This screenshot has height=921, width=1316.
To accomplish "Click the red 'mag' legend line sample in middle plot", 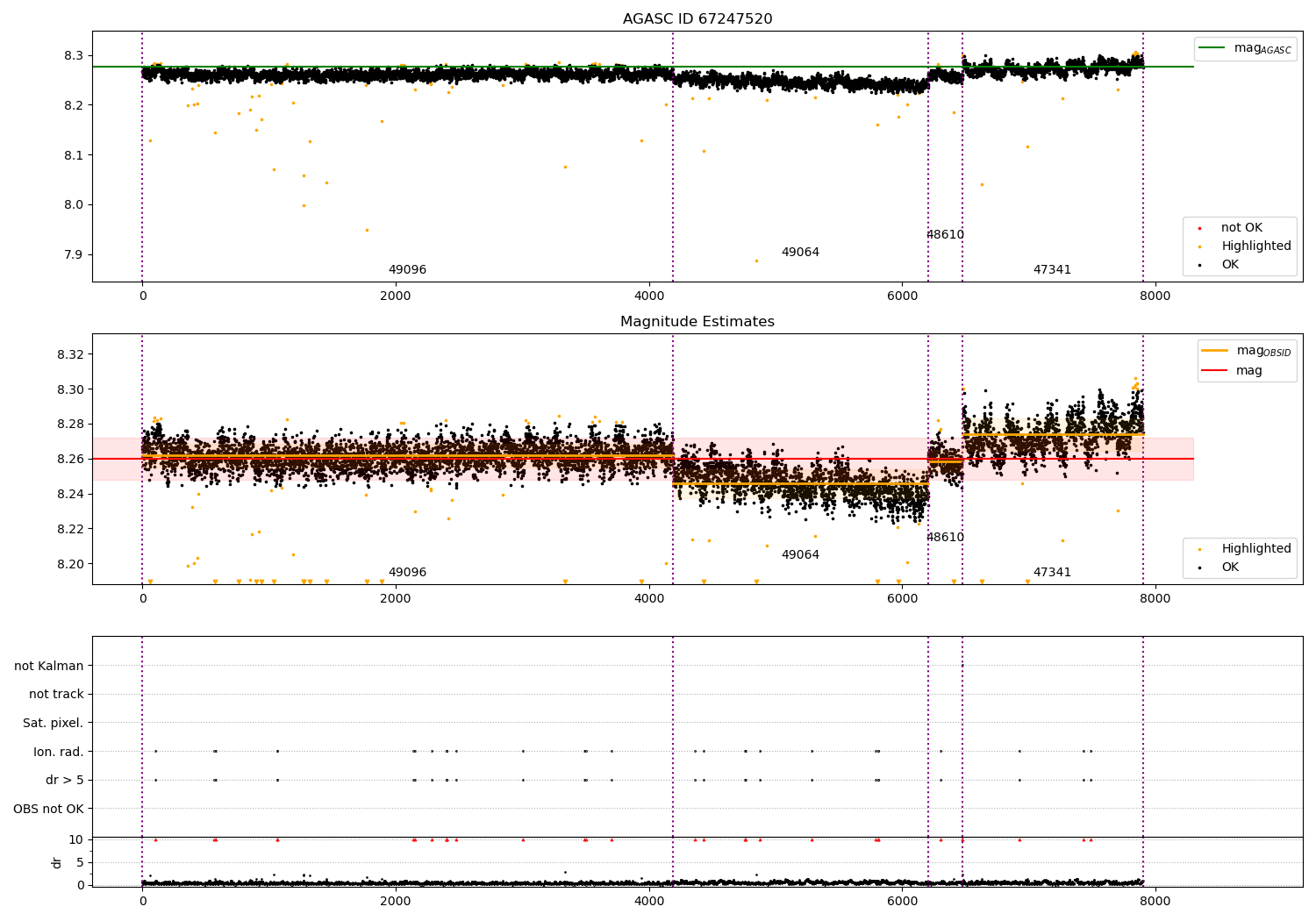I will pos(1214,371).
